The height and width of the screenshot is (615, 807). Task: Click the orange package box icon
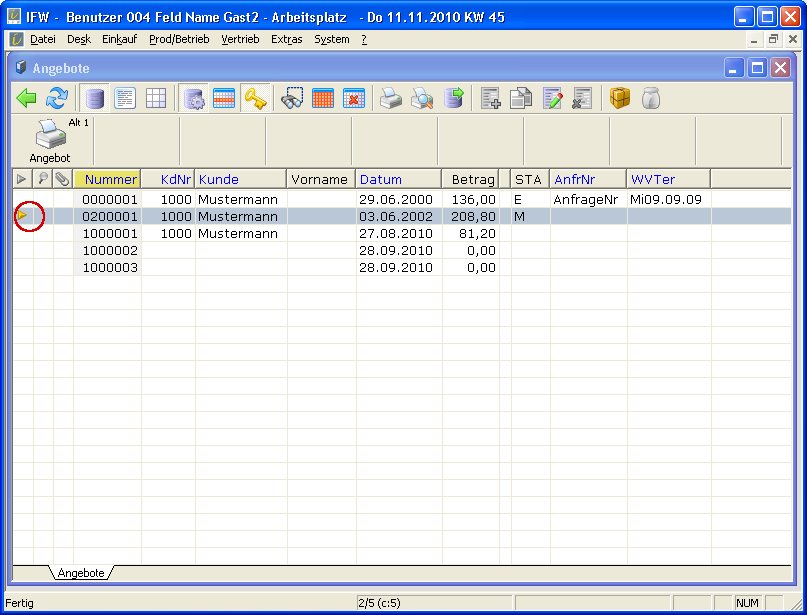click(620, 98)
